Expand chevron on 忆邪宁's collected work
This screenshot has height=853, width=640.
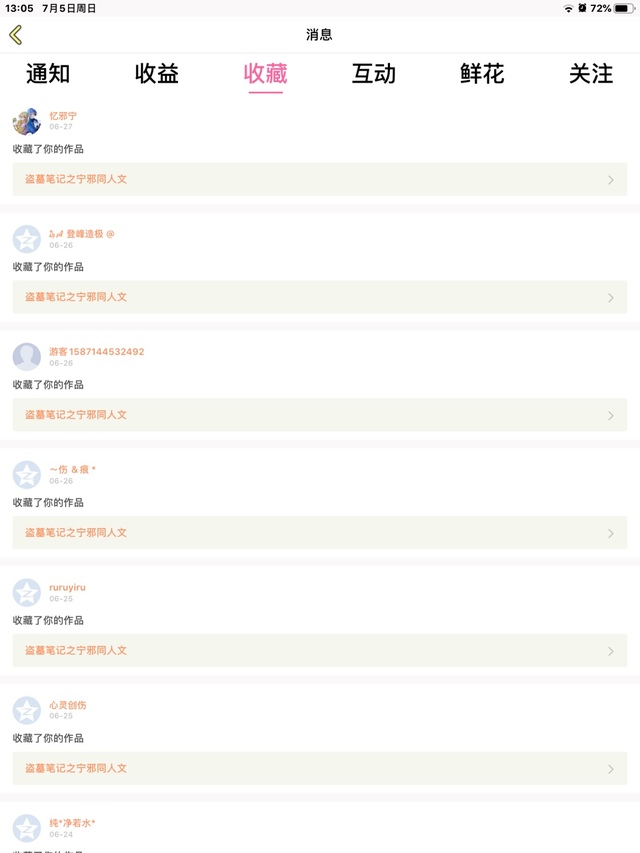pyautogui.click(x=611, y=180)
